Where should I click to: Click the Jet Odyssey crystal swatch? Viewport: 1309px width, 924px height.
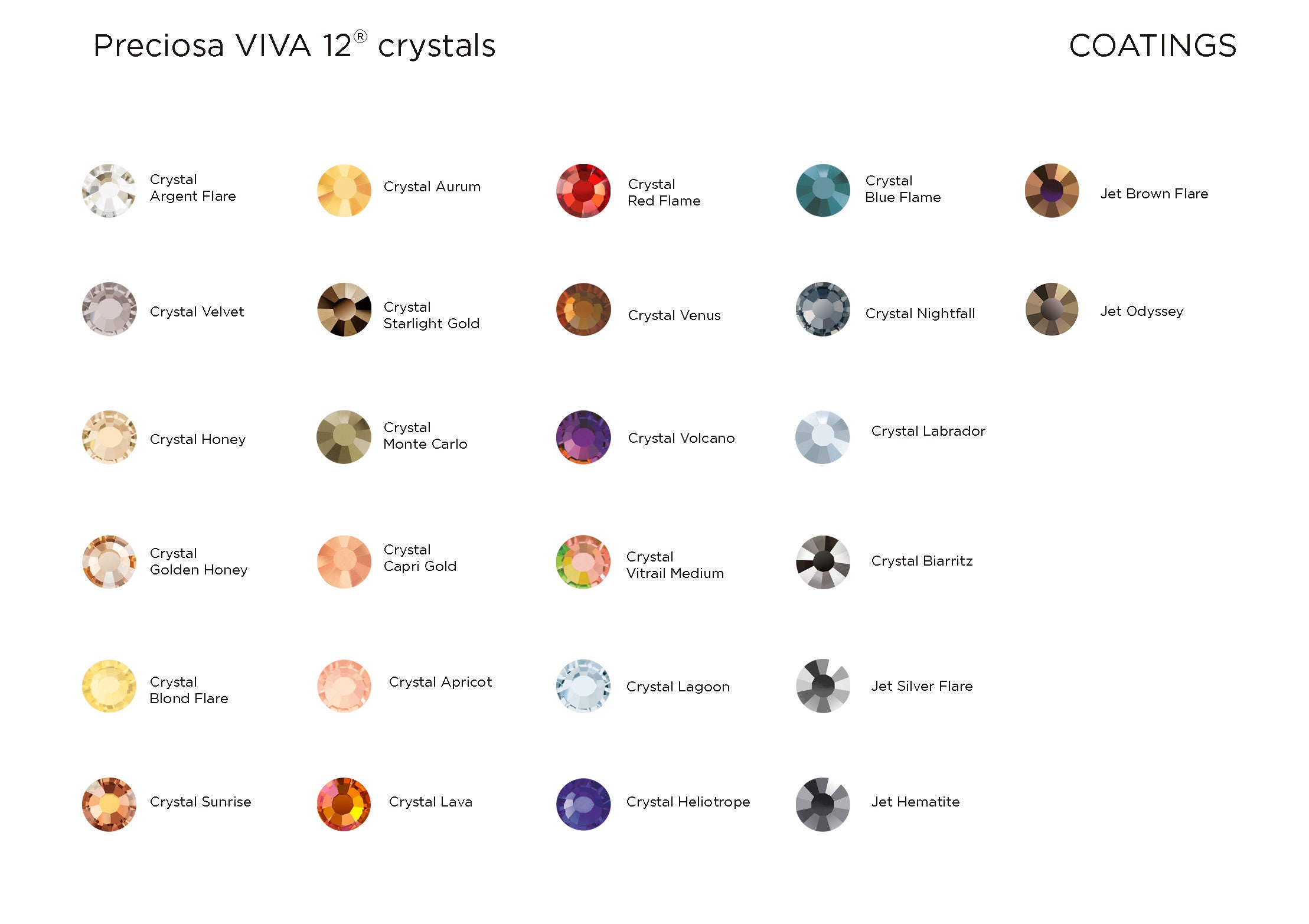[x=1052, y=309]
